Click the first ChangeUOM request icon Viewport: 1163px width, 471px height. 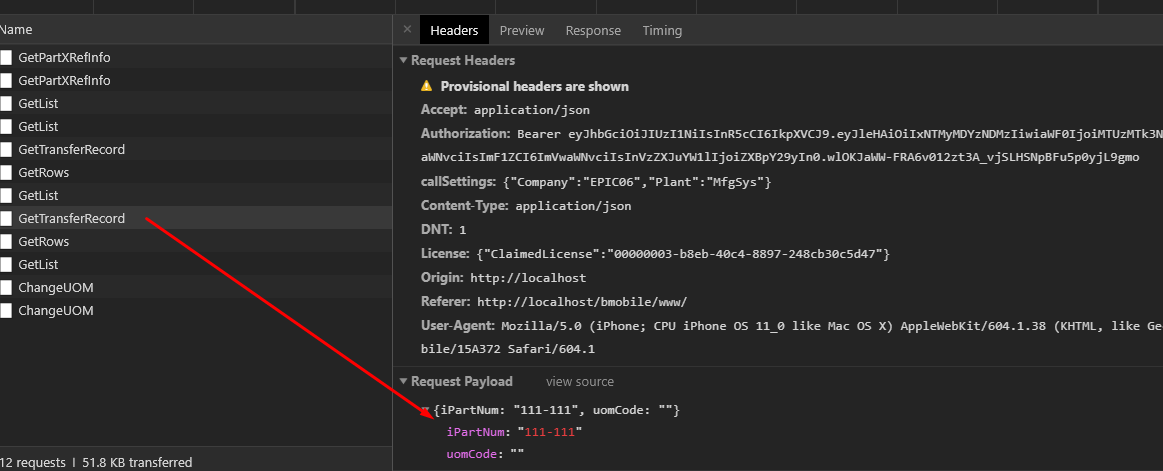click(6, 287)
